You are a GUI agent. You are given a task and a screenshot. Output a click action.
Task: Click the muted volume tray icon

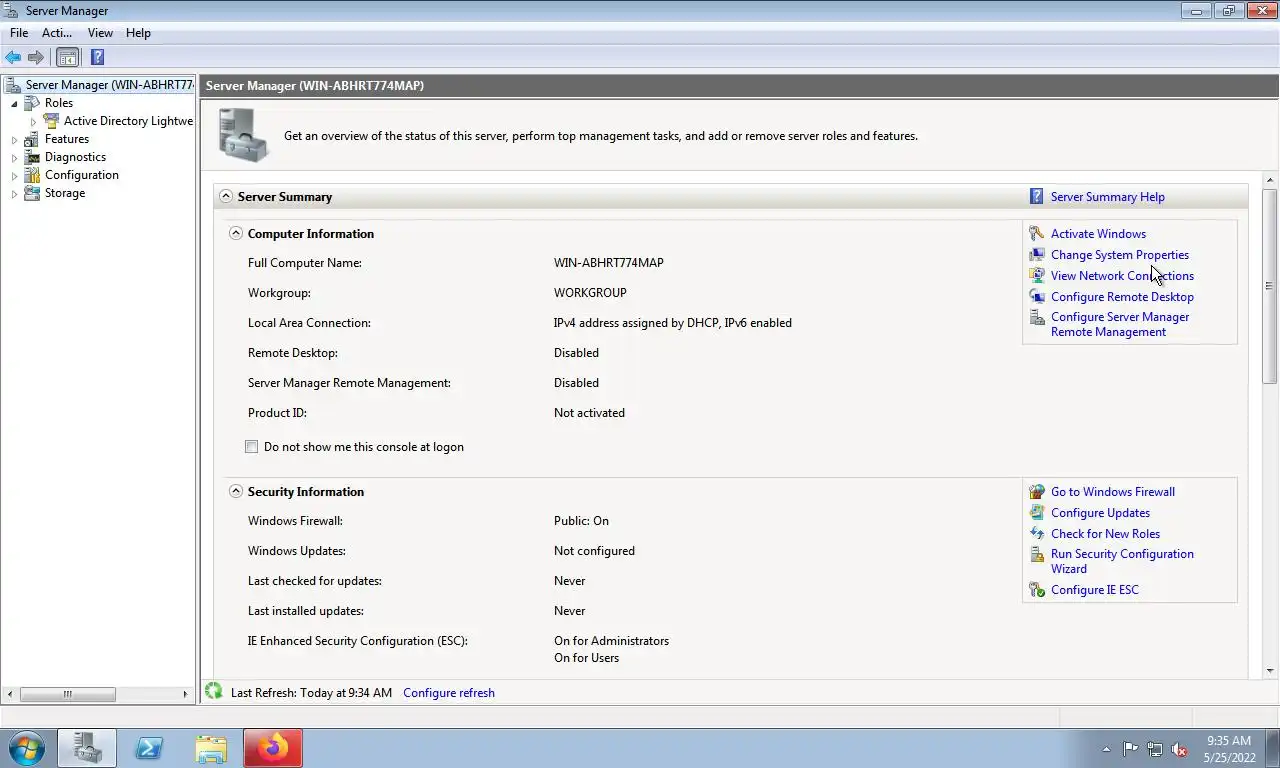coord(1179,749)
